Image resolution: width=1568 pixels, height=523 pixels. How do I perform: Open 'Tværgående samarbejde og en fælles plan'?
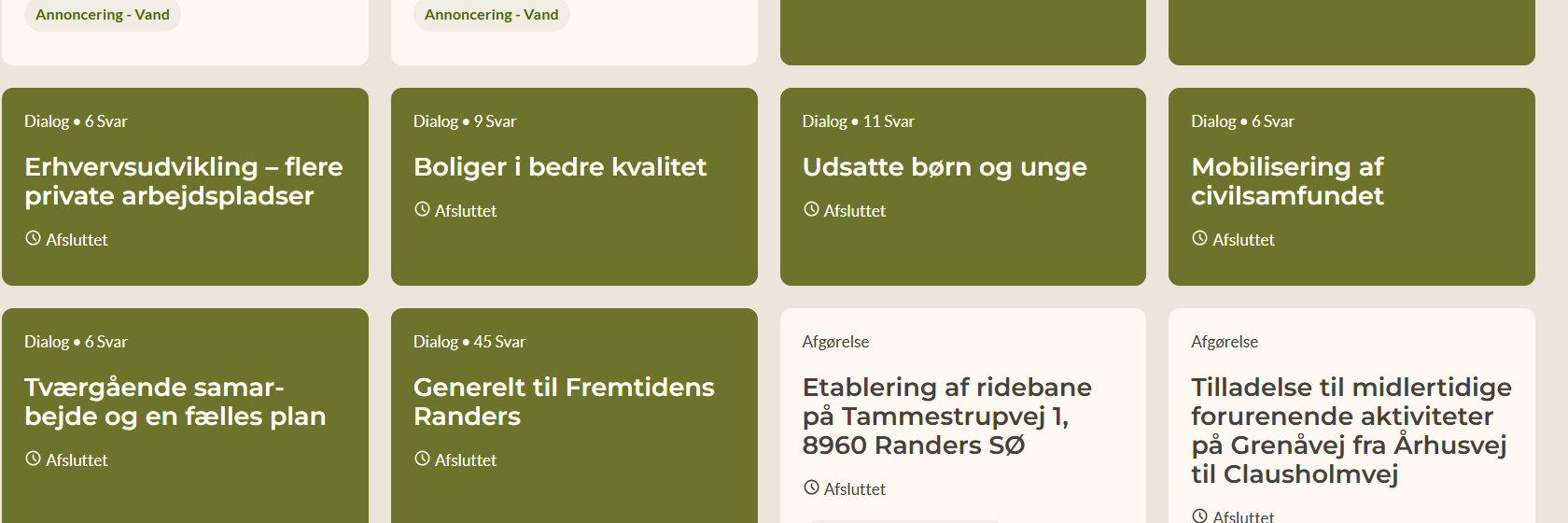coord(175,402)
